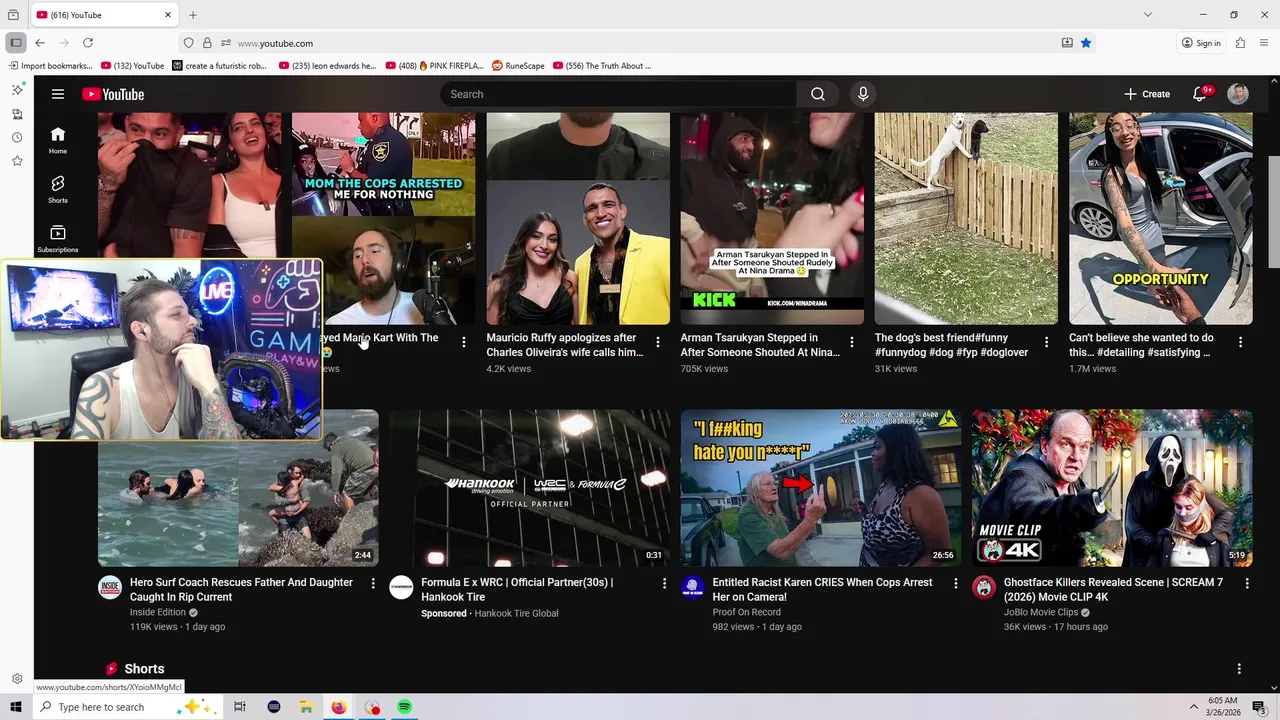Open Firefox AI chatbot sidebar icon

pyautogui.click(x=17, y=89)
